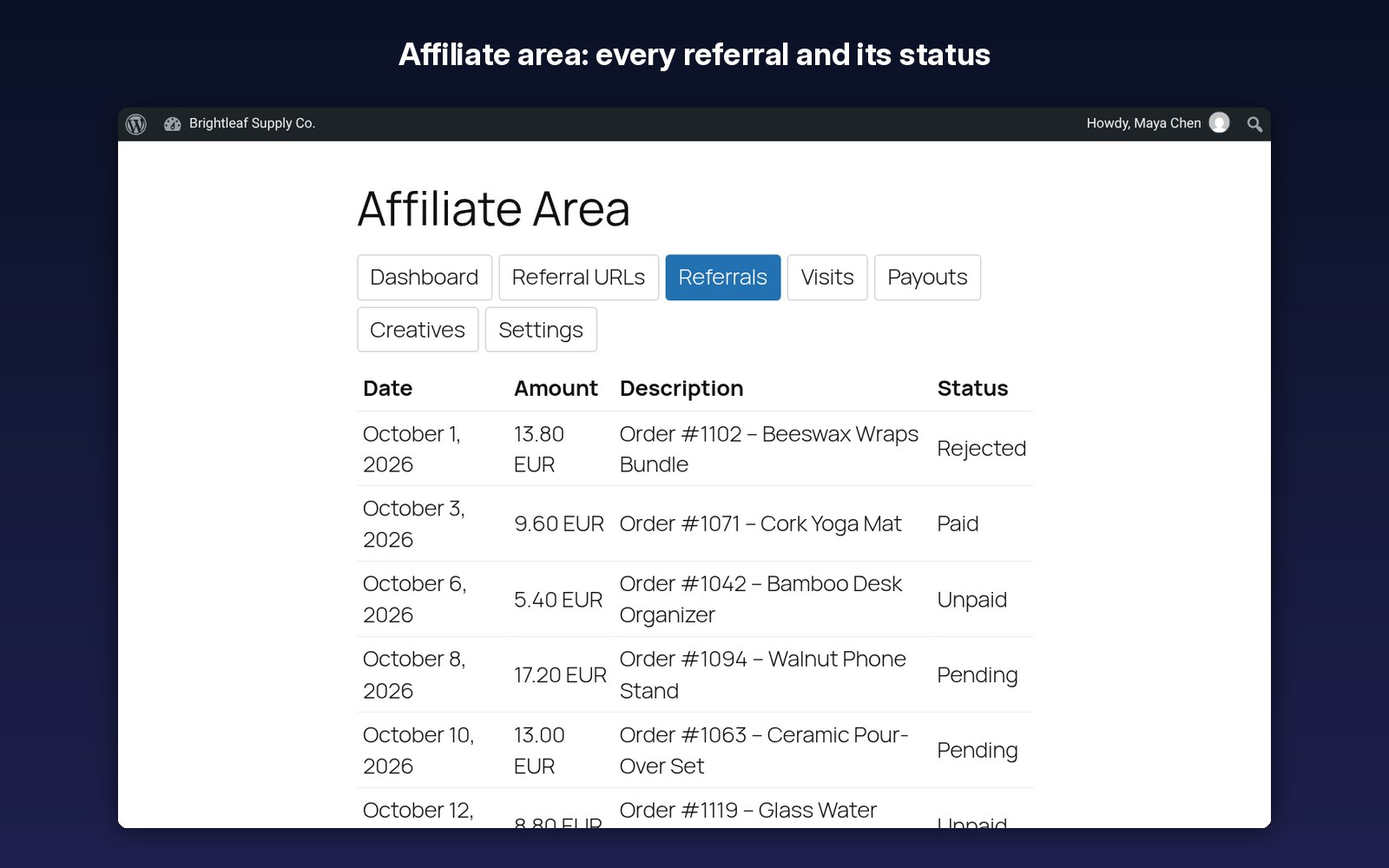
Task: Click the dashboard gauge icon beside Brightleaf Supply Co.
Action: (x=173, y=124)
